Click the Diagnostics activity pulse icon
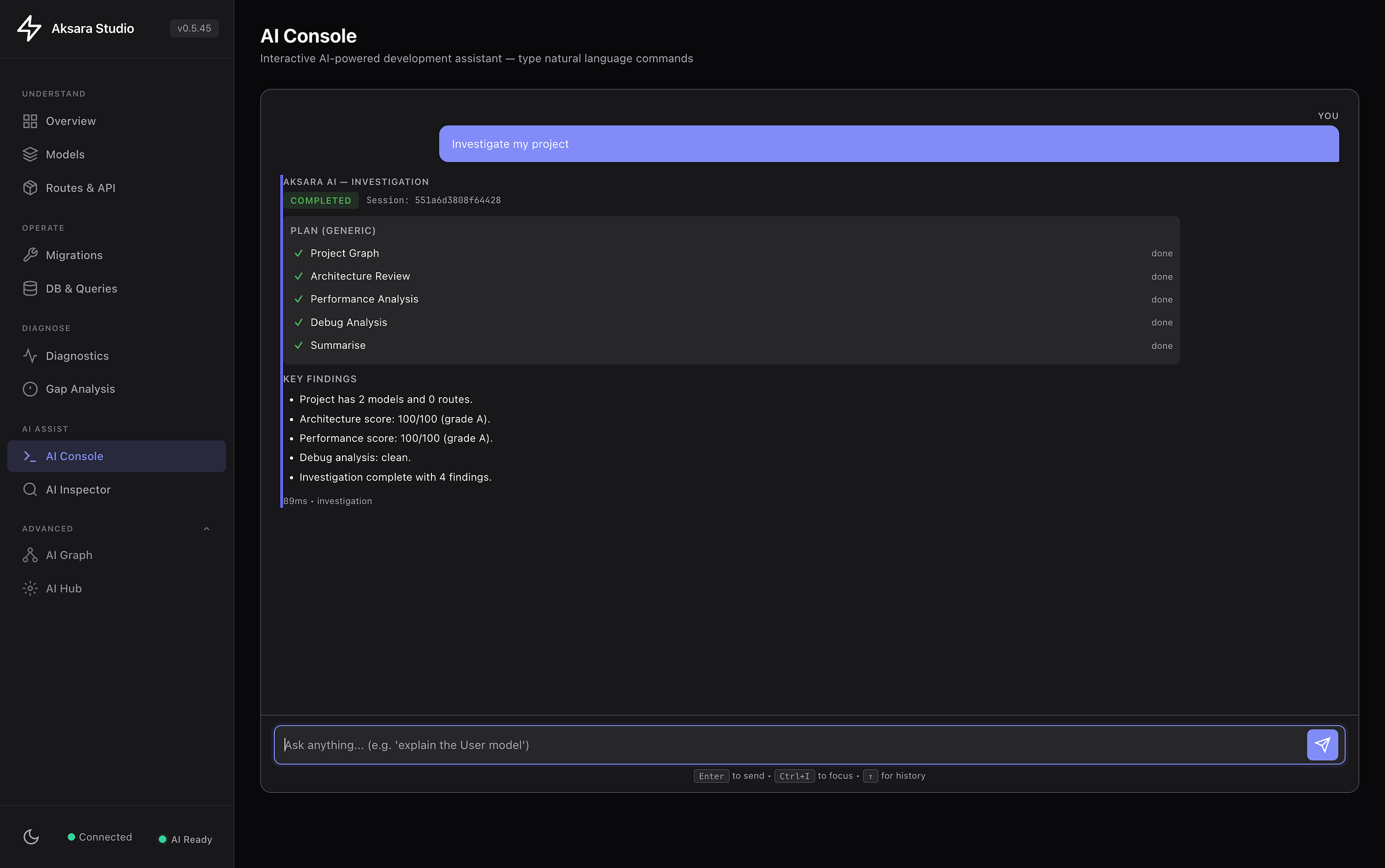This screenshot has width=1385, height=868. (x=30, y=356)
